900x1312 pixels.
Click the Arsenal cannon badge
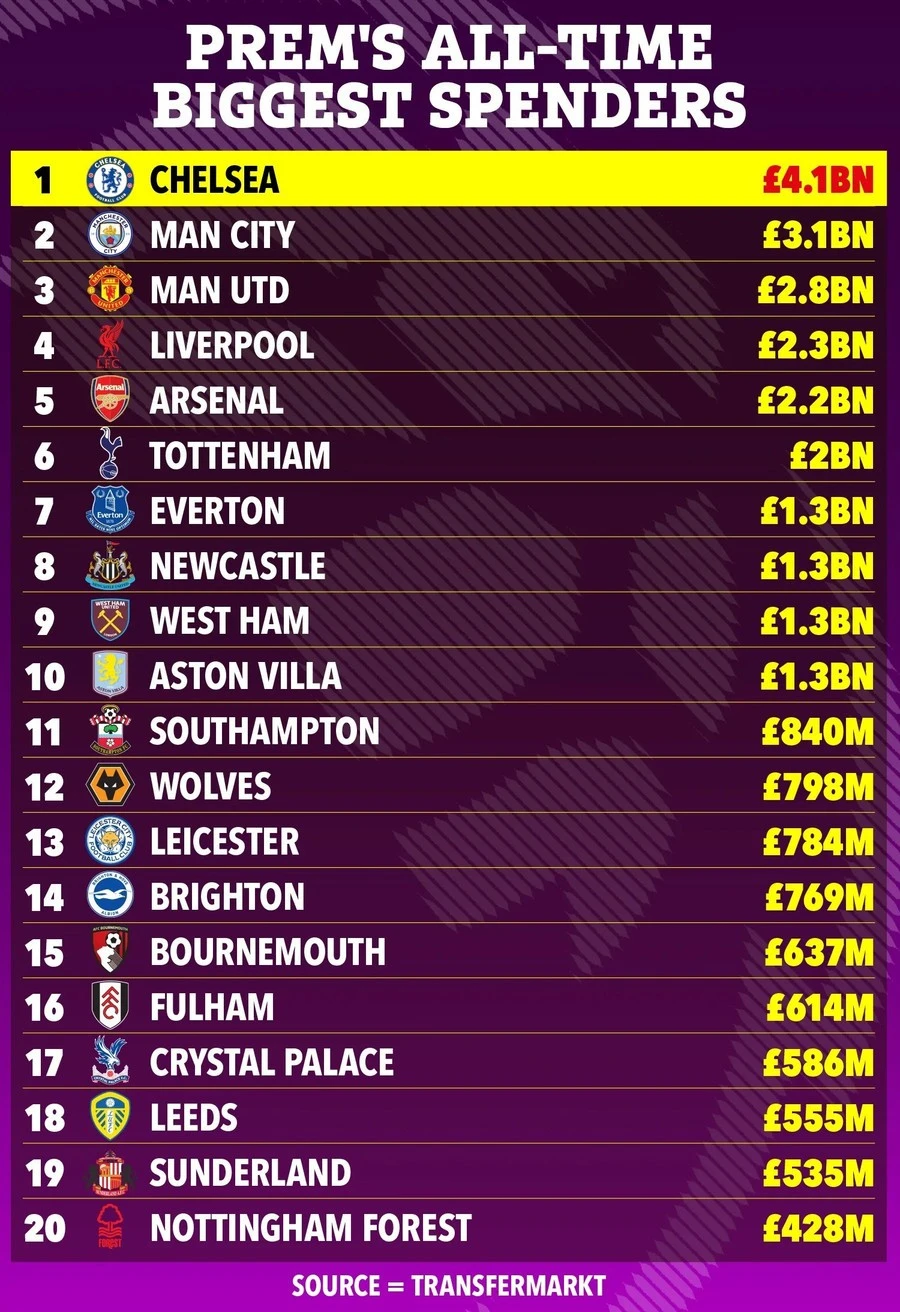point(110,400)
